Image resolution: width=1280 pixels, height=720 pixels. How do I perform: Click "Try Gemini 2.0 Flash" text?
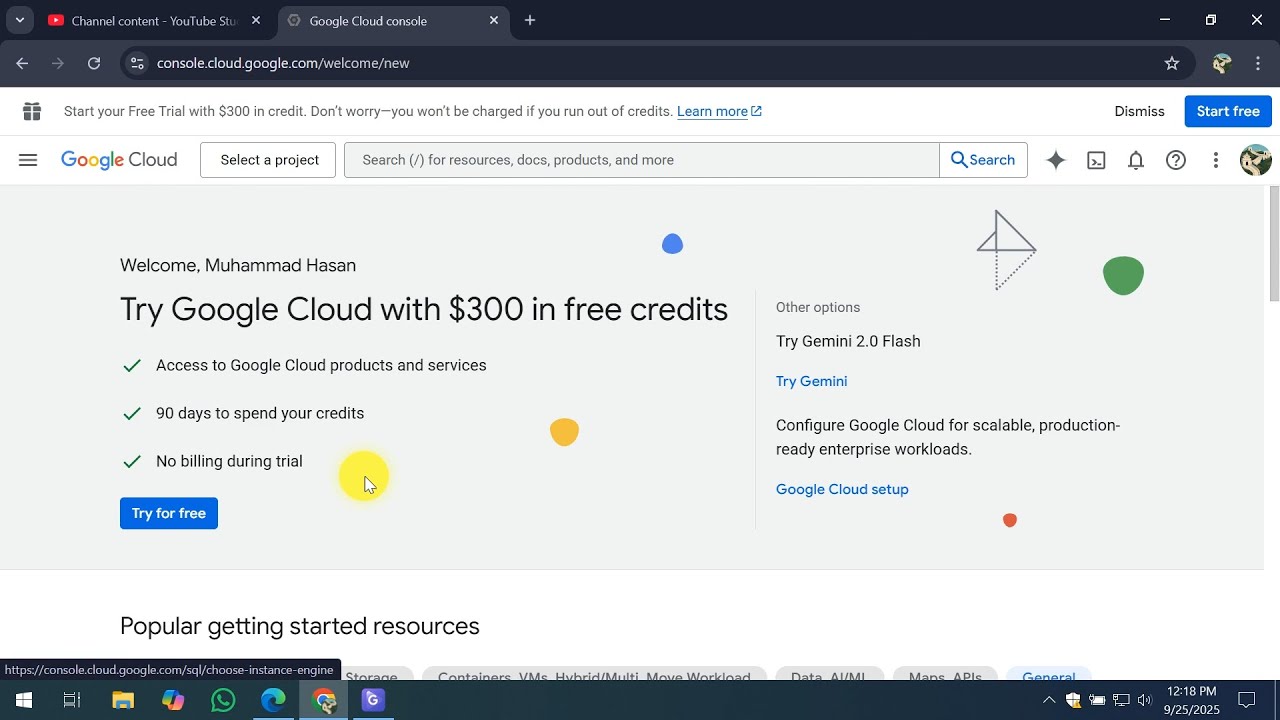(848, 341)
